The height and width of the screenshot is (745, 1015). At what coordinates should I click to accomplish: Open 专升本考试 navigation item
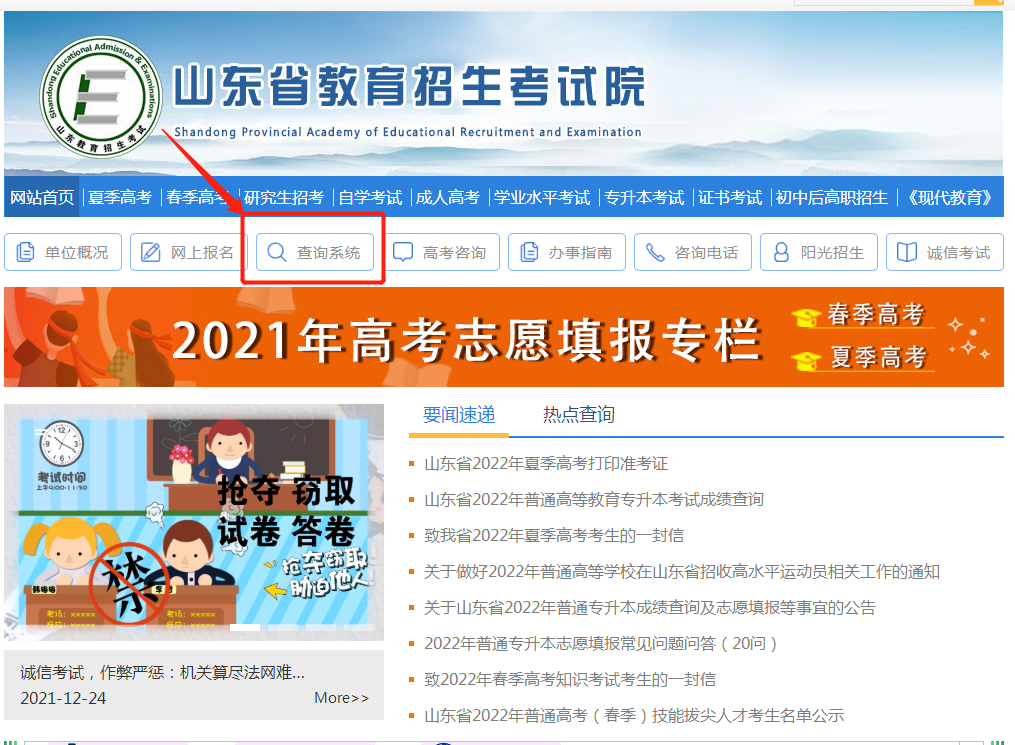pos(643,197)
